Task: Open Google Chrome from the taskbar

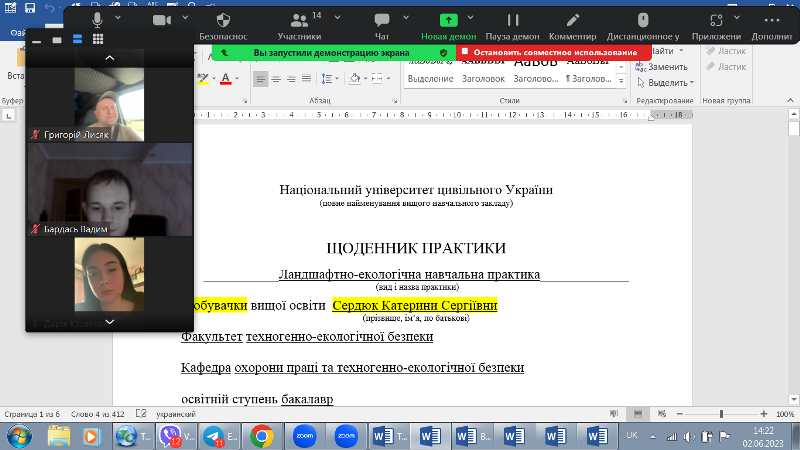Action: (x=262, y=436)
